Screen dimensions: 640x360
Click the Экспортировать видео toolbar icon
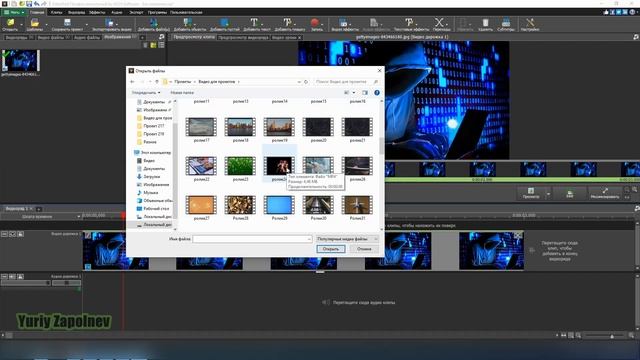[111, 24]
